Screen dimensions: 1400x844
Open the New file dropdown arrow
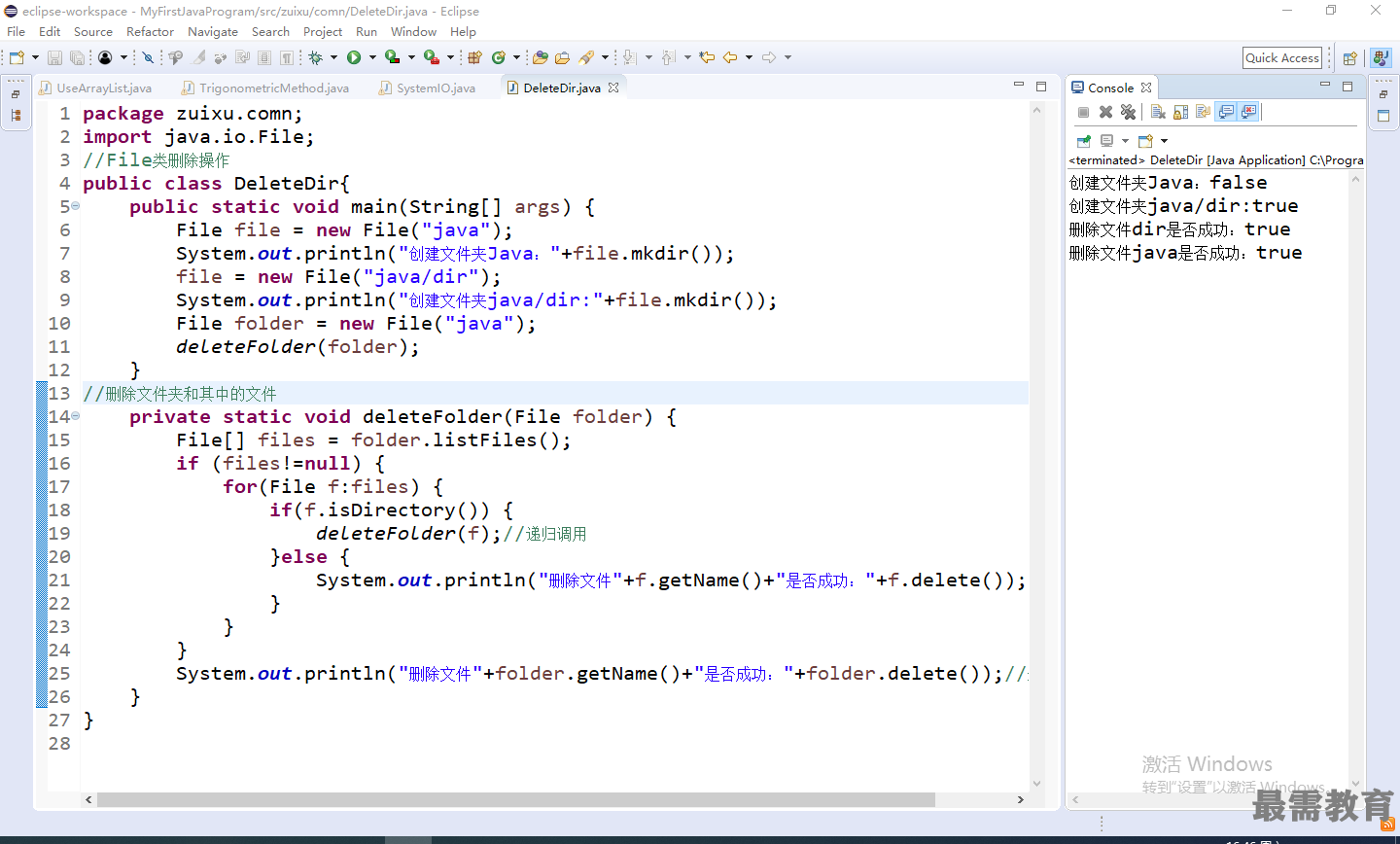pos(35,57)
